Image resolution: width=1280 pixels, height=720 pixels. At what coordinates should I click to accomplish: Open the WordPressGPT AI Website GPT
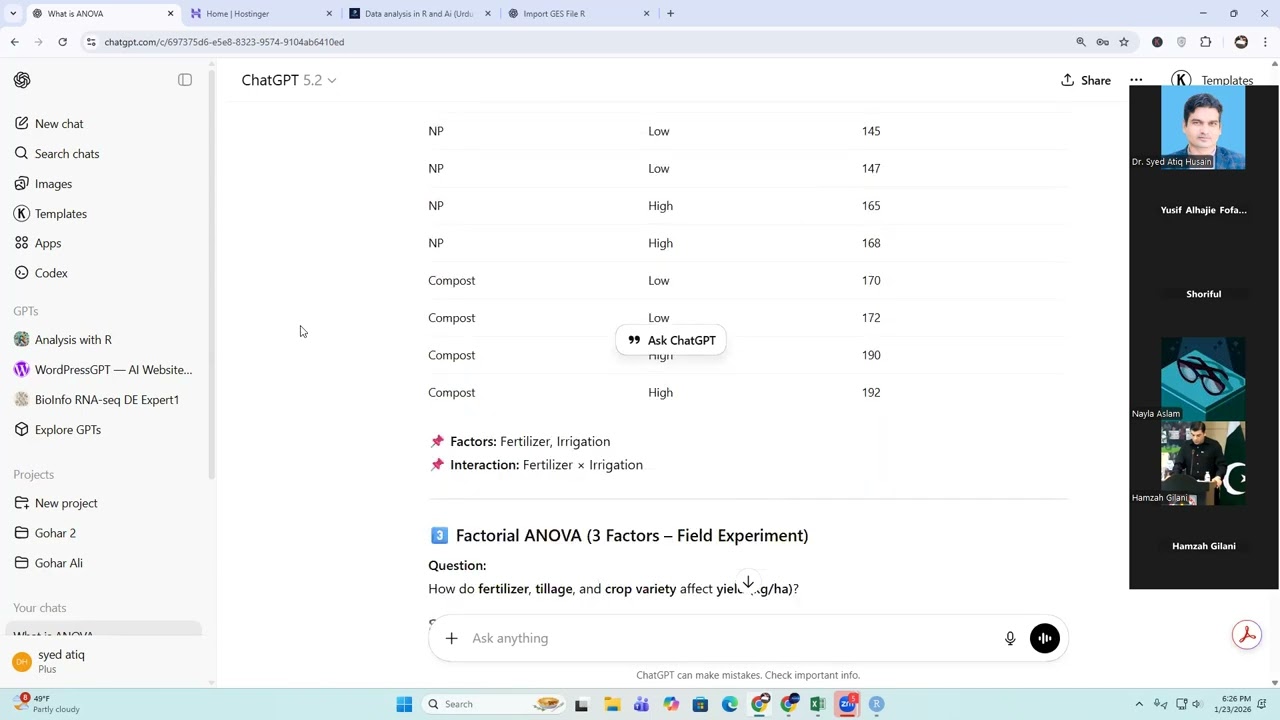pos(113,370)
